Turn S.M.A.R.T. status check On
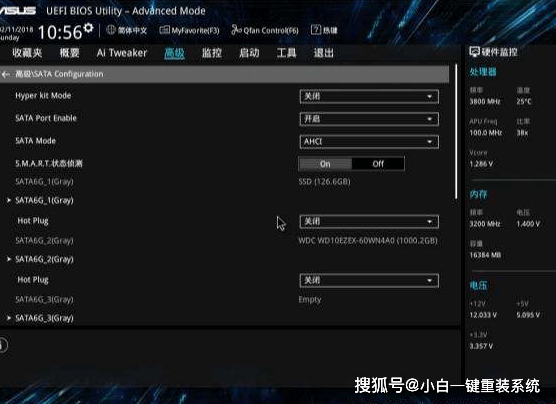The image size is (556, 404). [x=325, y=164]
